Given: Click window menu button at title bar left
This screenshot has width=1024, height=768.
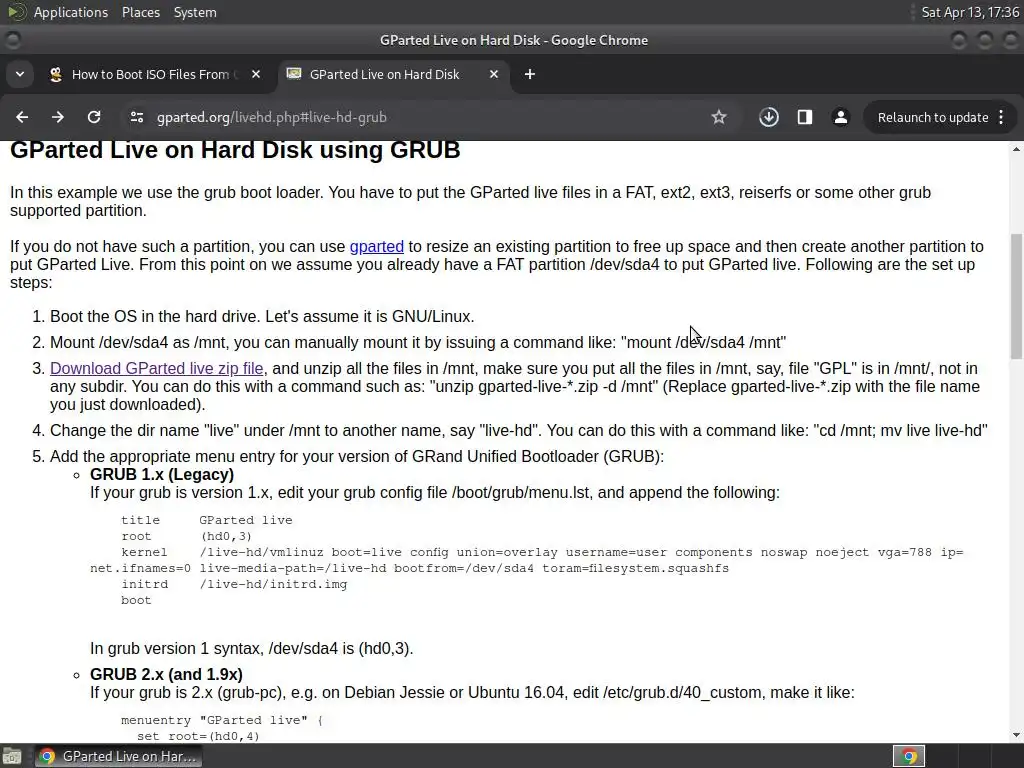Looking at the screenshot, I should (12, 40).
